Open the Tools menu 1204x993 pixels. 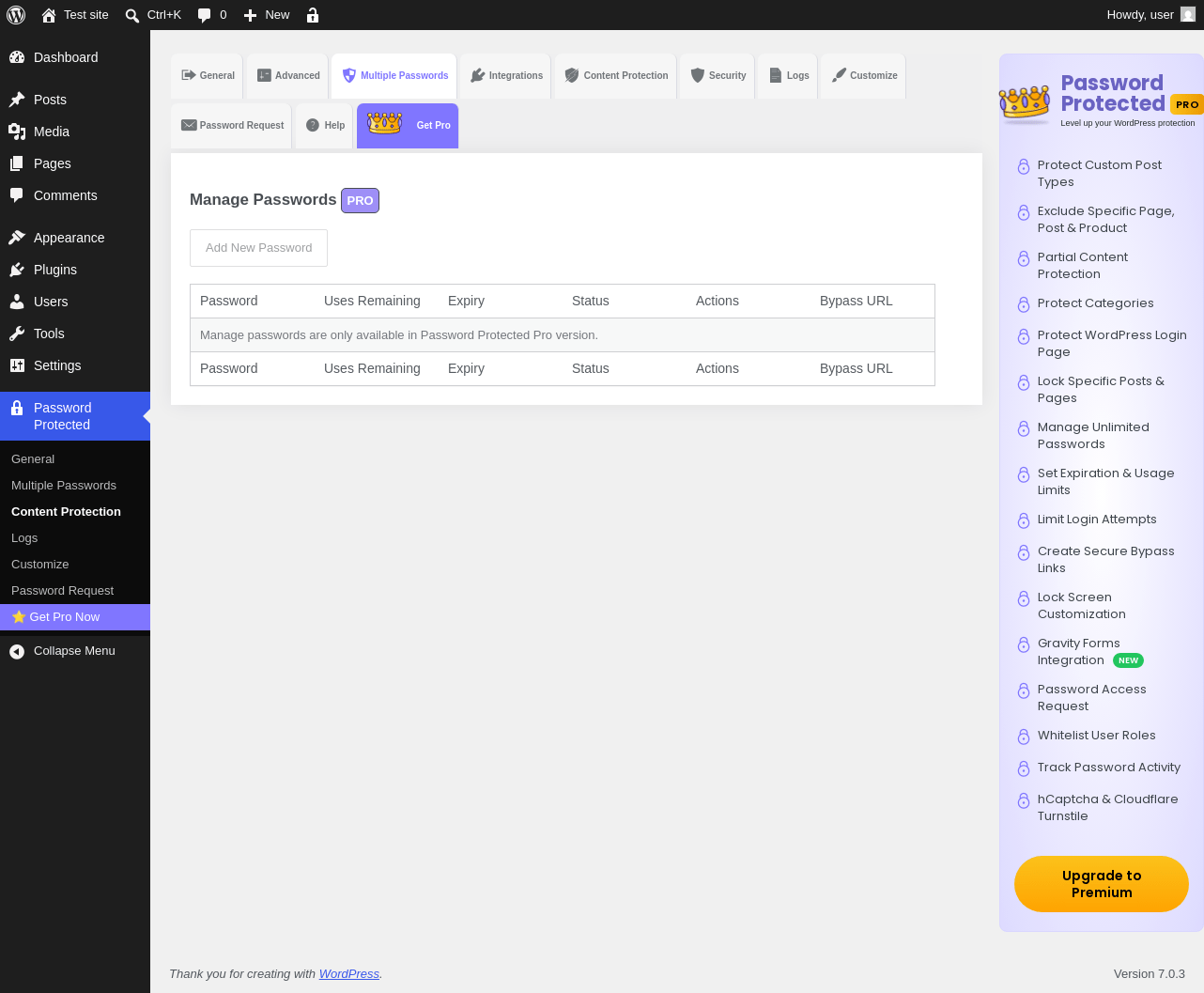75,334
